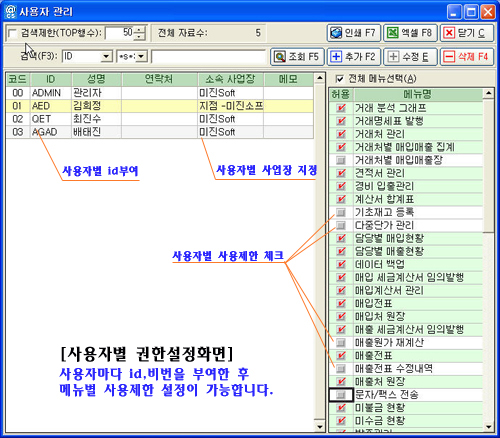Select the user row 최진수
The width and height of the screenshot is (500, 438).
pos(160,119)
